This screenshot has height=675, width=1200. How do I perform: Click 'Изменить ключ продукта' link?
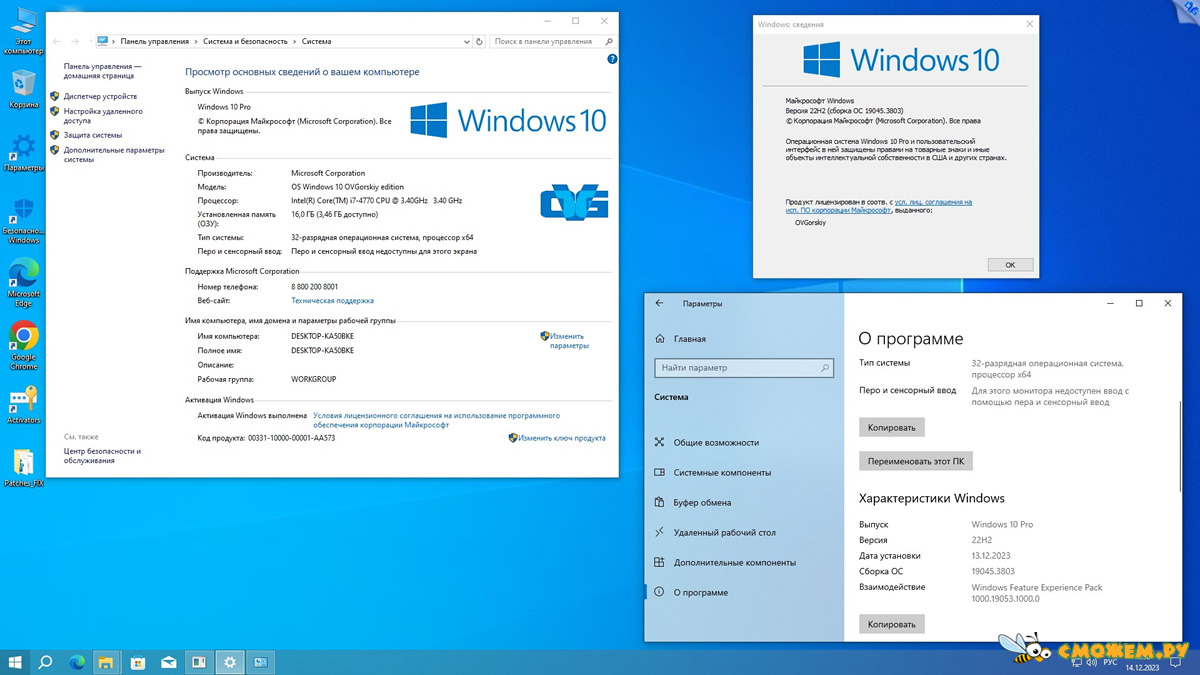pyautogui.click(x=562, y=438)
